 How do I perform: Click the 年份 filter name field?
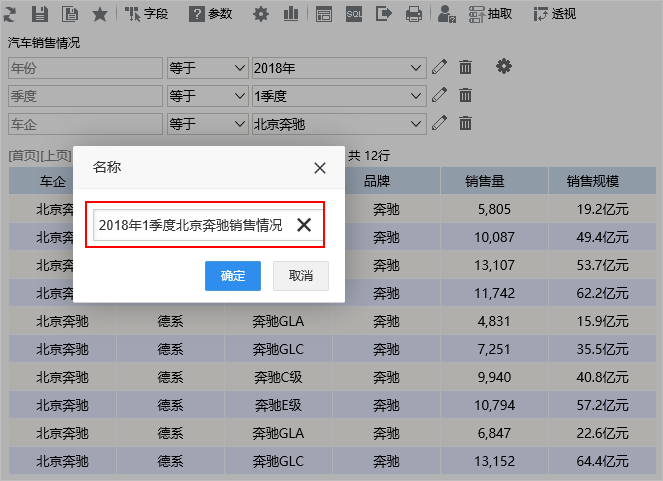(85, 68)
